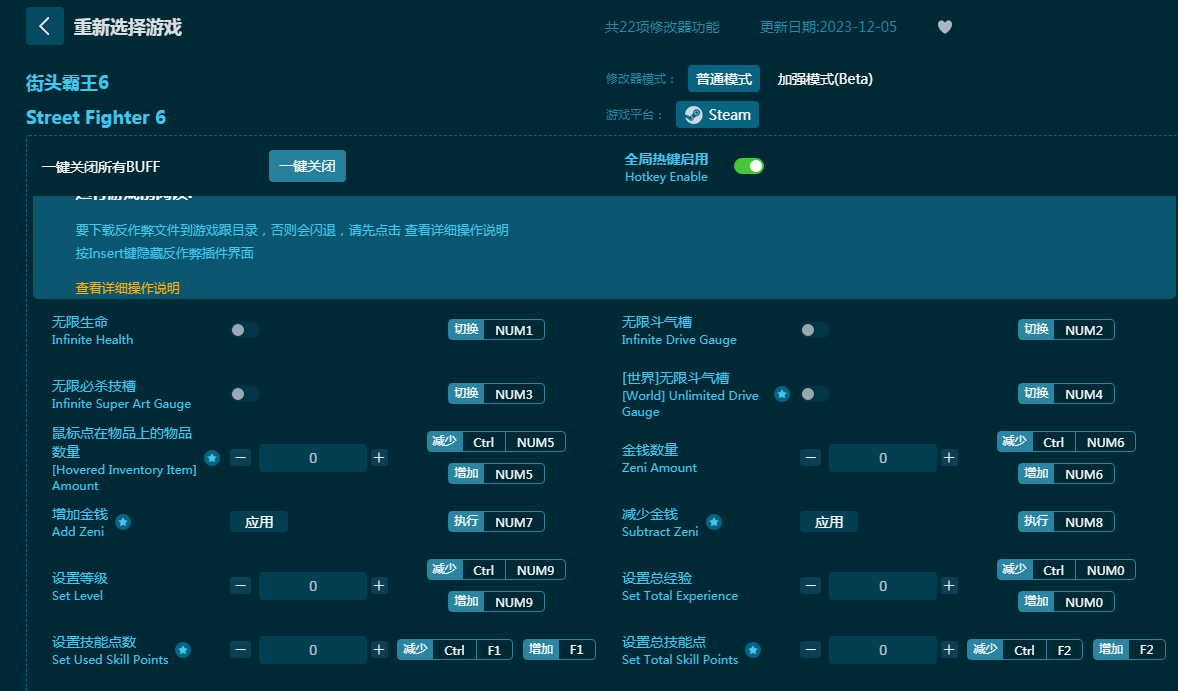The width and height of the screenshot is (1178, 691).
Task: Click star icon beside Subtract Zeni
Action: click(714, 522)
